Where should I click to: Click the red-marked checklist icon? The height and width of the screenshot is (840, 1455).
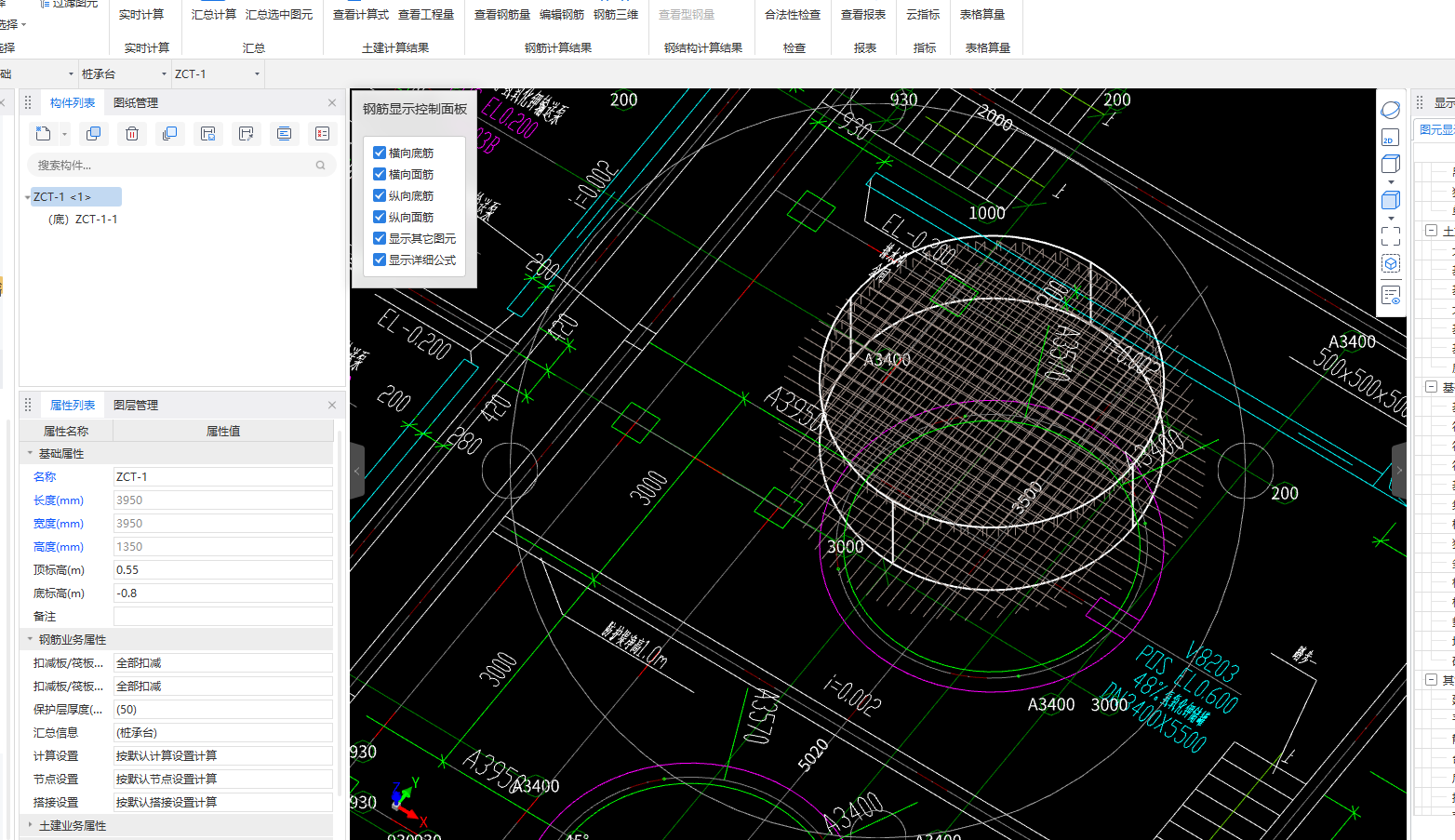point(323,134)
